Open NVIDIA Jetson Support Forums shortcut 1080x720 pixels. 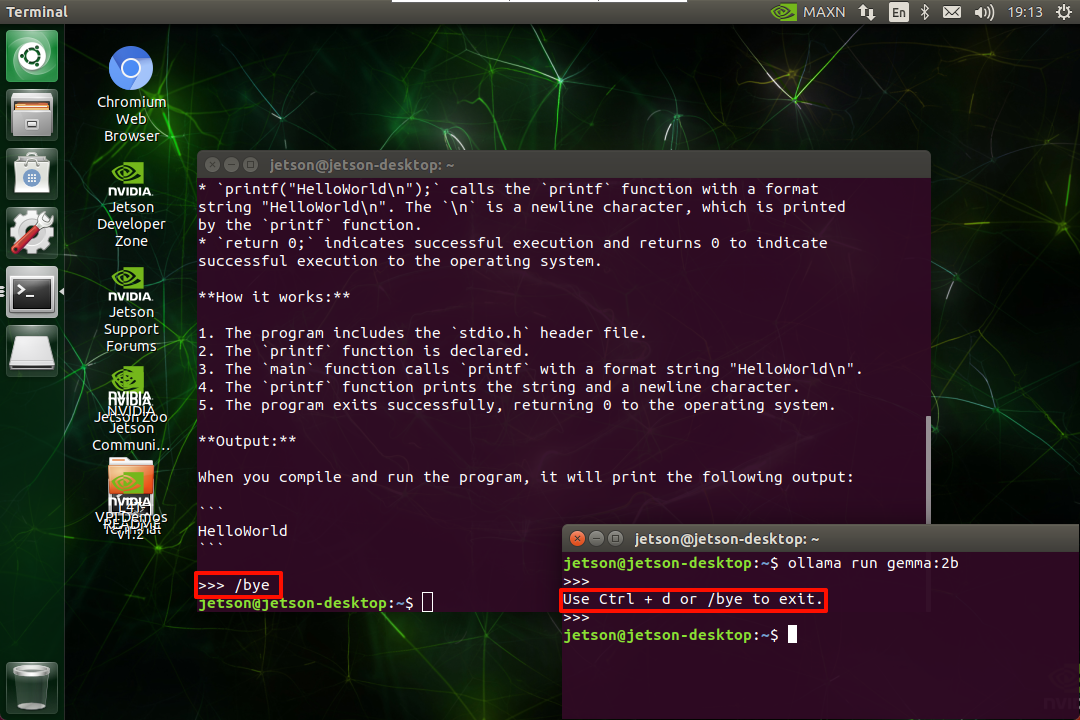pos(131,310)
